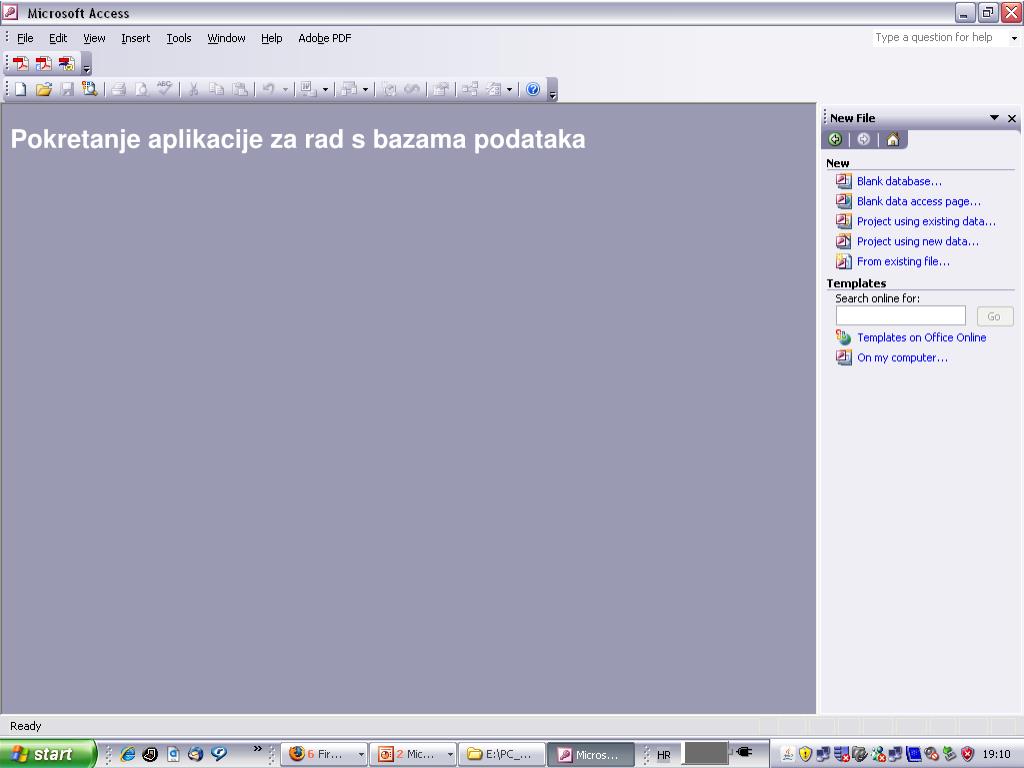This screenshot has width=1024, height=768.
Task: Click the Analyze toolbar icon
Action: 349,89
